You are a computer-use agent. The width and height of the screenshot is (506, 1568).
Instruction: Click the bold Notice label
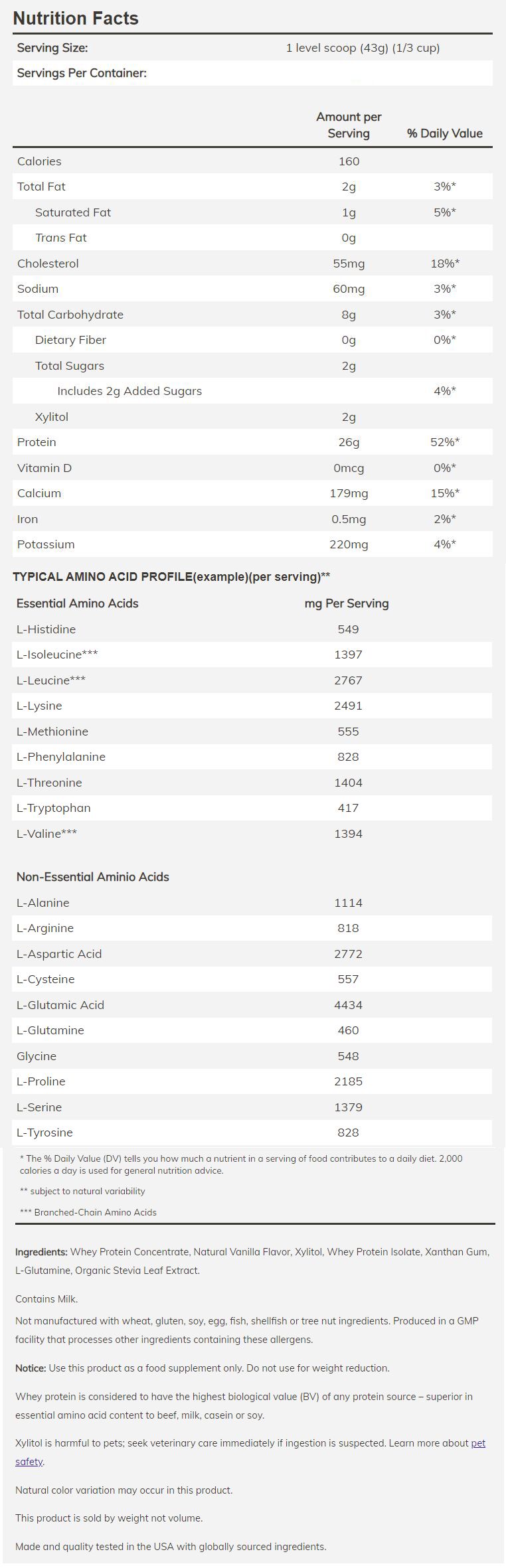[x=31, y=1368]
